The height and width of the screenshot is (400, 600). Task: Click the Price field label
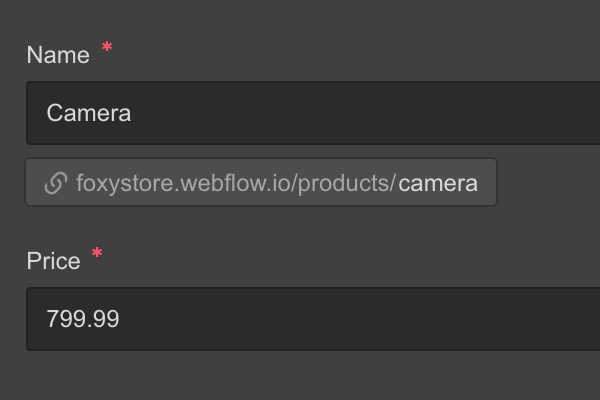(54, 261)
